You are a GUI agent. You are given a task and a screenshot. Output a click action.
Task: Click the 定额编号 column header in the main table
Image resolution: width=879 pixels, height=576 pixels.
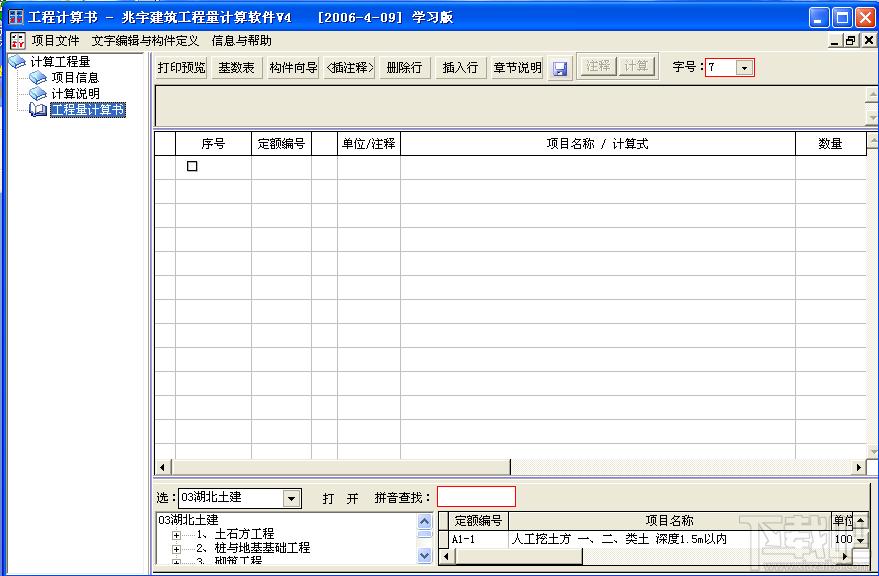pyautogui.click(x=281, y=144)
